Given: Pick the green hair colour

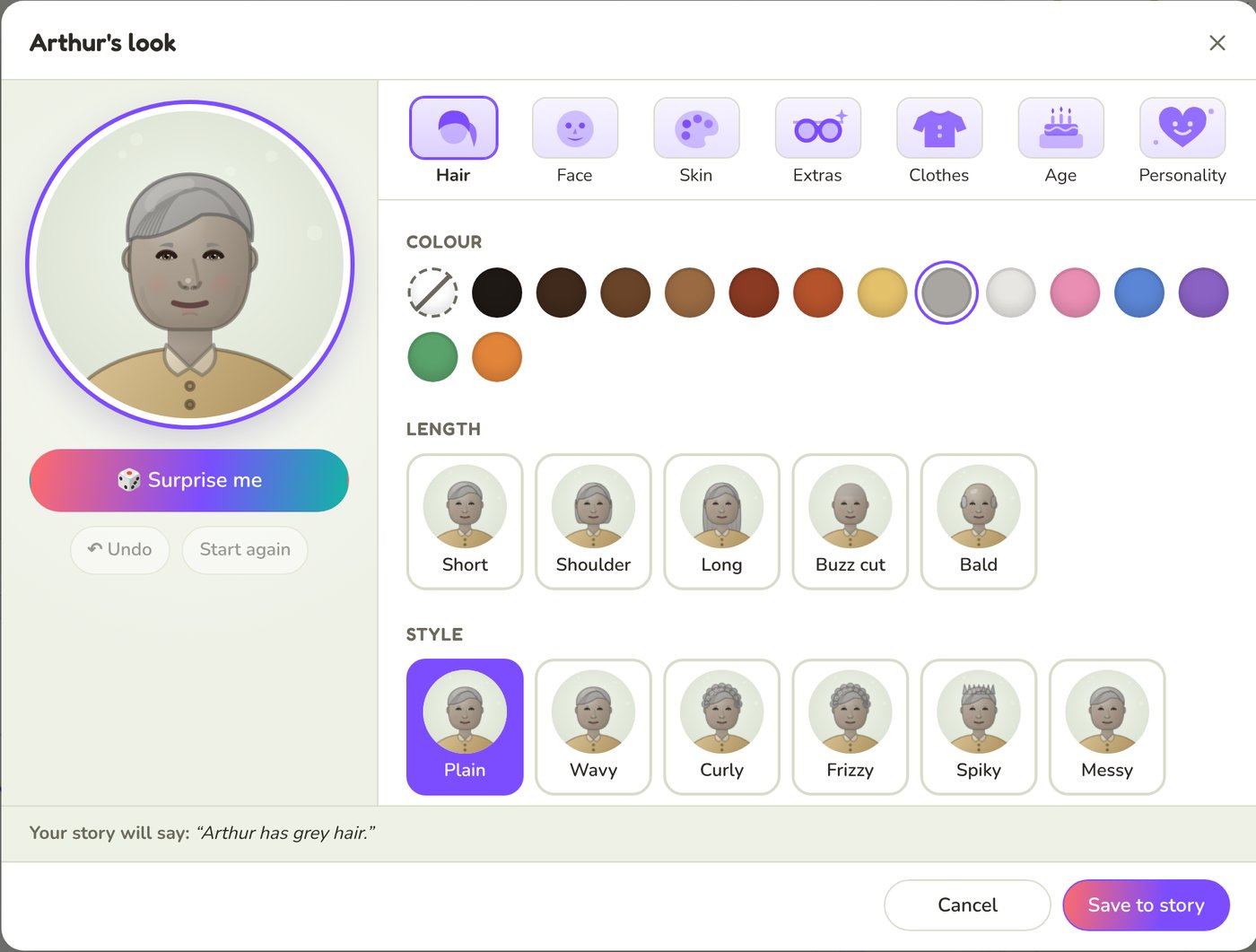Looking at the screenshot, I should pos(432,357).
